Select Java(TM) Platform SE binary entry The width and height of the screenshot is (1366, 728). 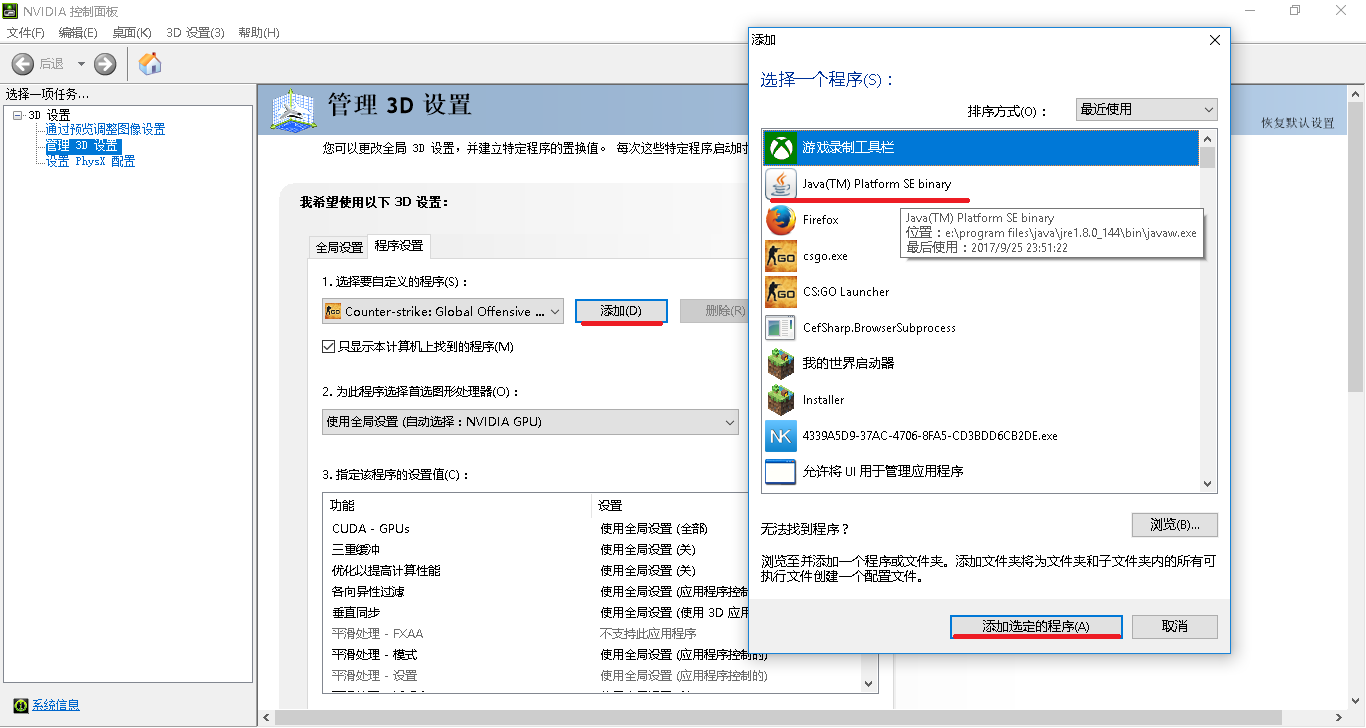click(980, 184)
